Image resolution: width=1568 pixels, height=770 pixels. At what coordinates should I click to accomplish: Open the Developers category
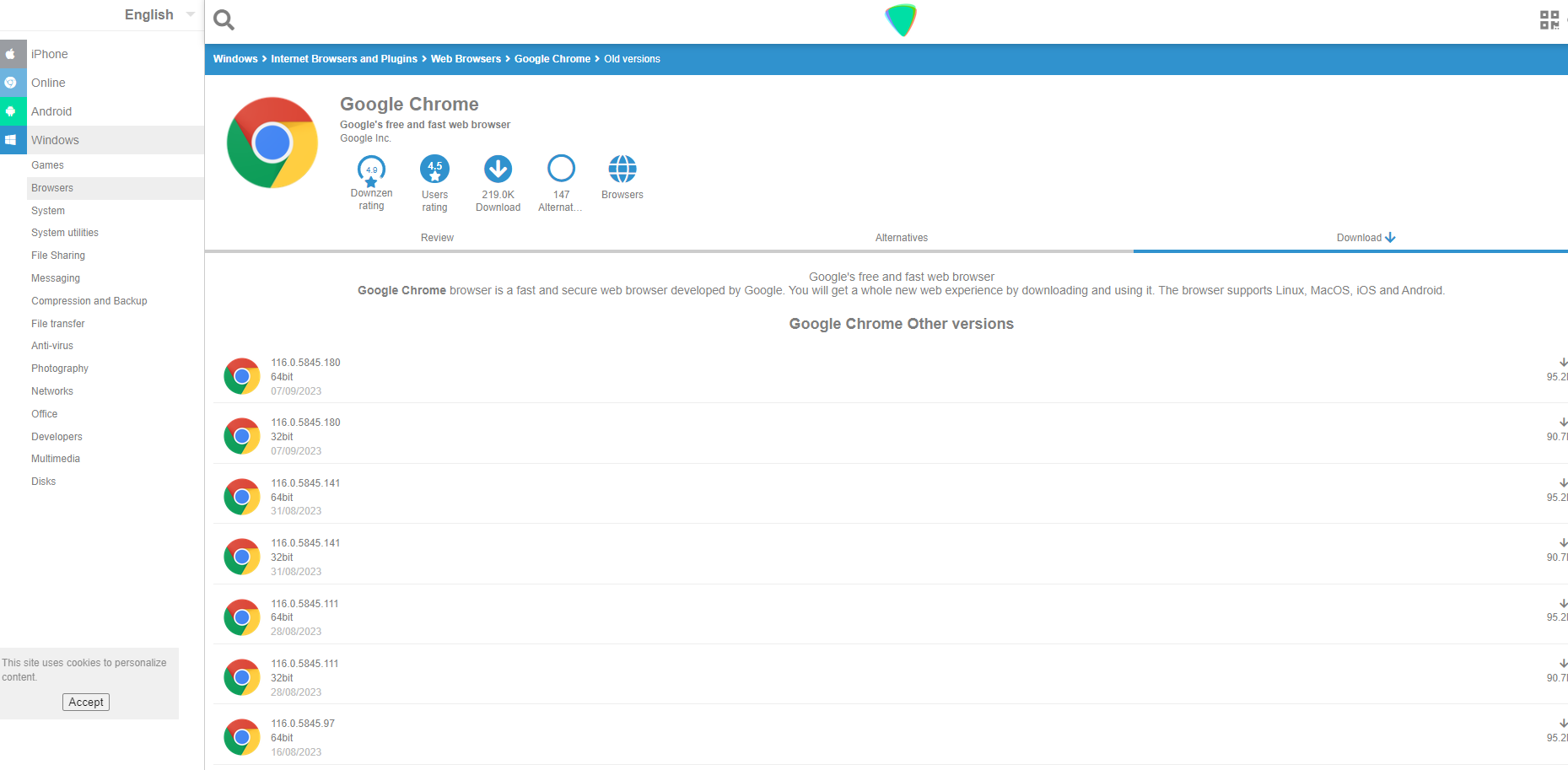click(x=57, y=437)
